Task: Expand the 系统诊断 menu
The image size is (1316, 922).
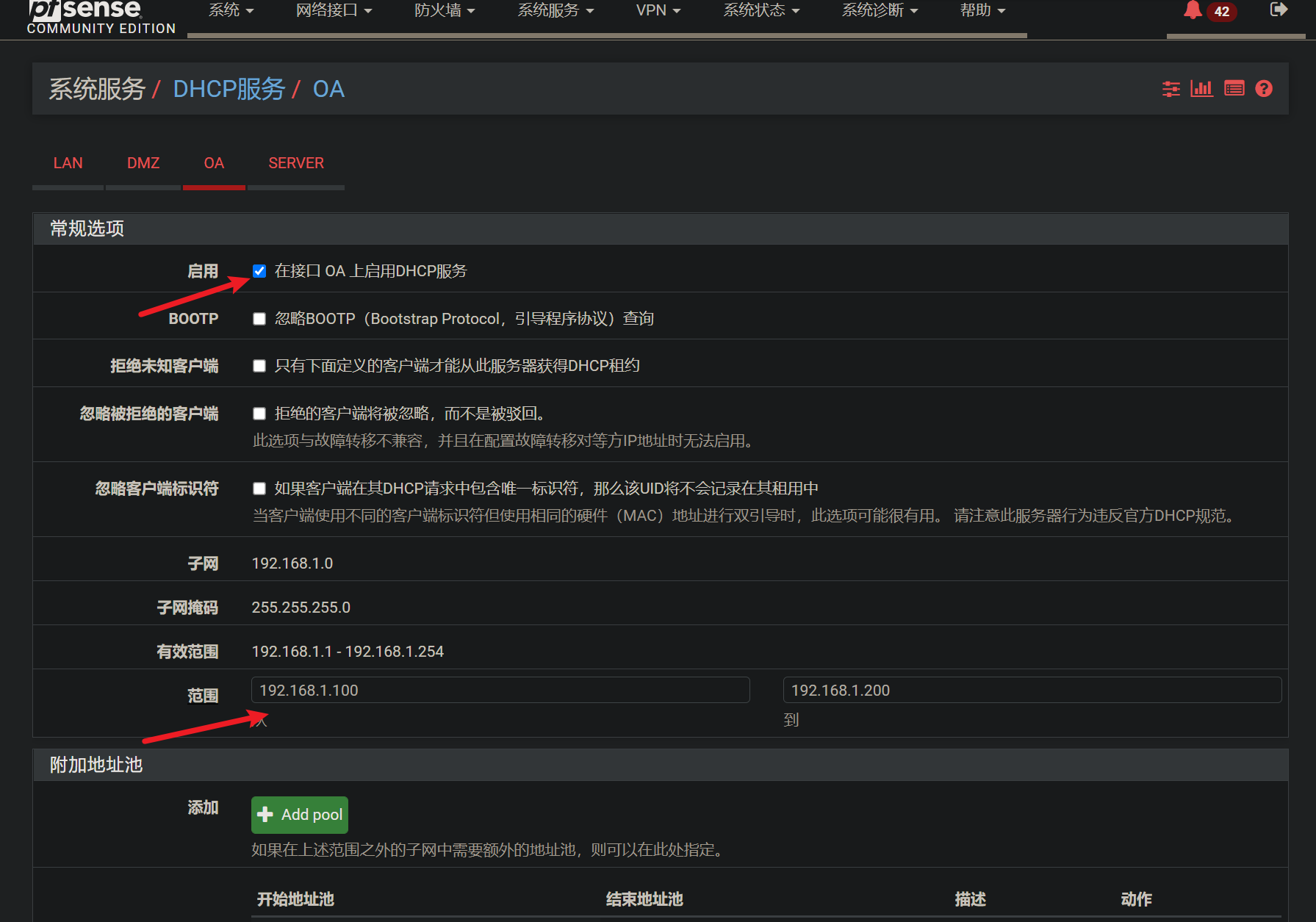Action: 880,11
